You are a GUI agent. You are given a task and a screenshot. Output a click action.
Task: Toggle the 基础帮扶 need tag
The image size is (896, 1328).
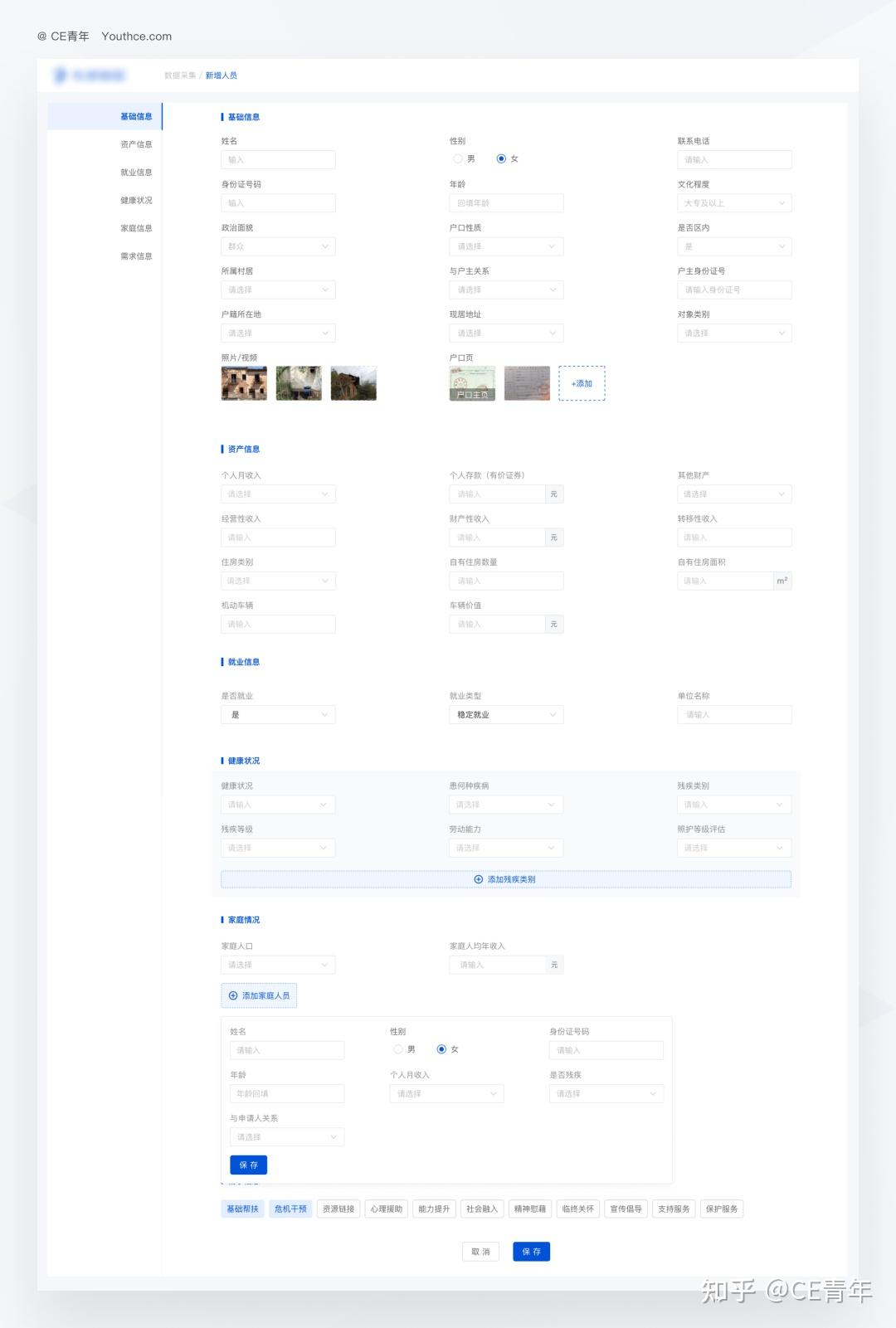point(243,1209)
